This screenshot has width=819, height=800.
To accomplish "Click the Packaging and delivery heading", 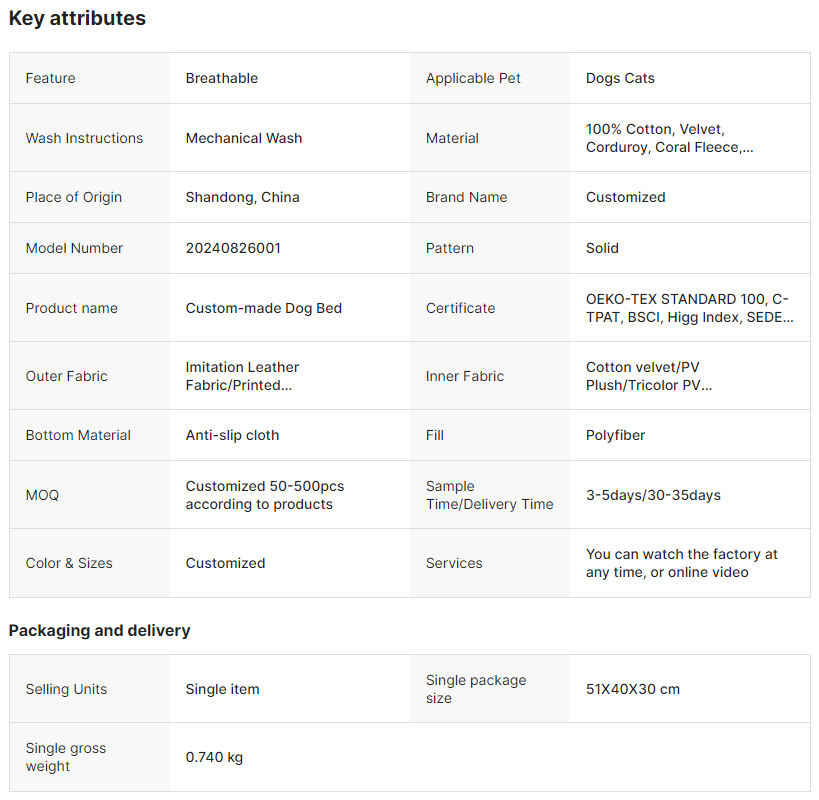I will 99,630.
